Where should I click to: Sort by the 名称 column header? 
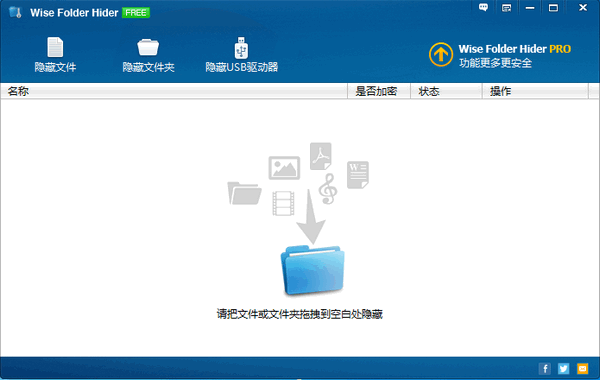click(174, 91)
